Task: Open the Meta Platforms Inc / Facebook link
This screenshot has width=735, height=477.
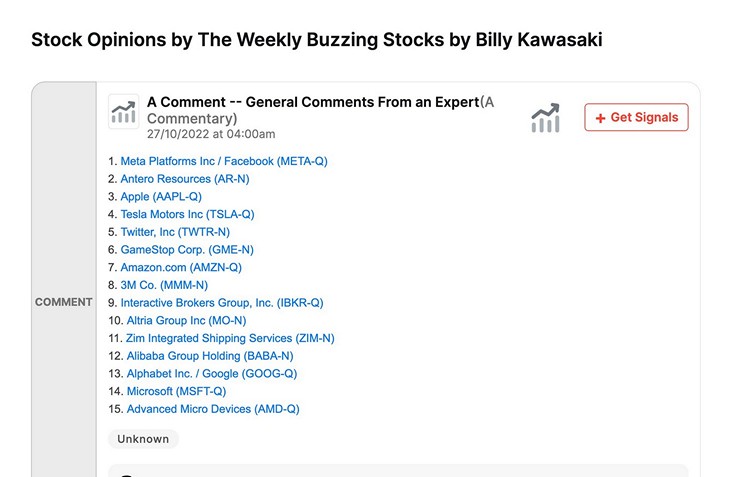Action: pos(223,161)
